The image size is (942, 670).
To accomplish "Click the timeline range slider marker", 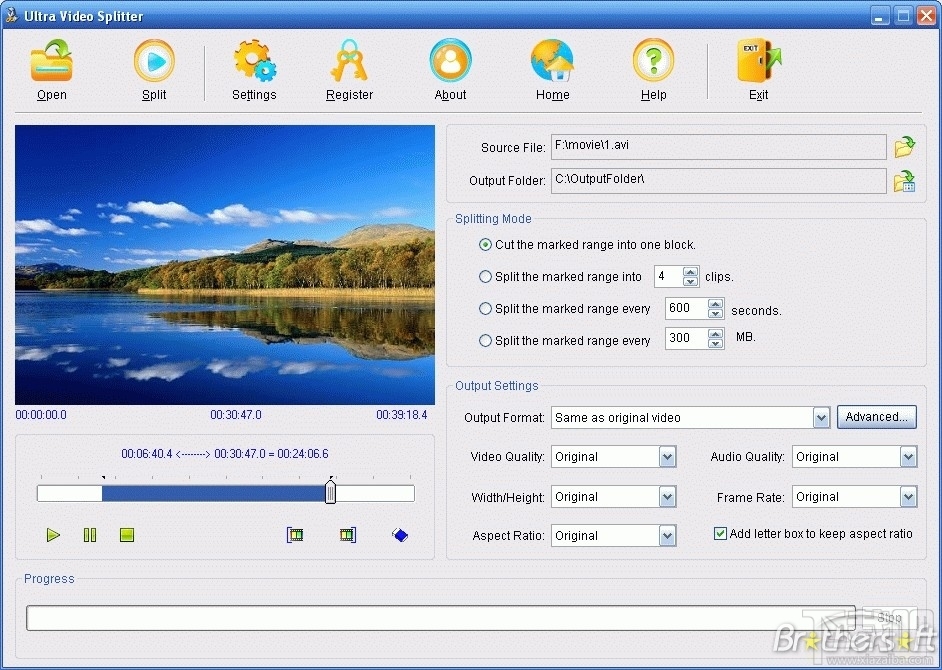I will (330, 492).
